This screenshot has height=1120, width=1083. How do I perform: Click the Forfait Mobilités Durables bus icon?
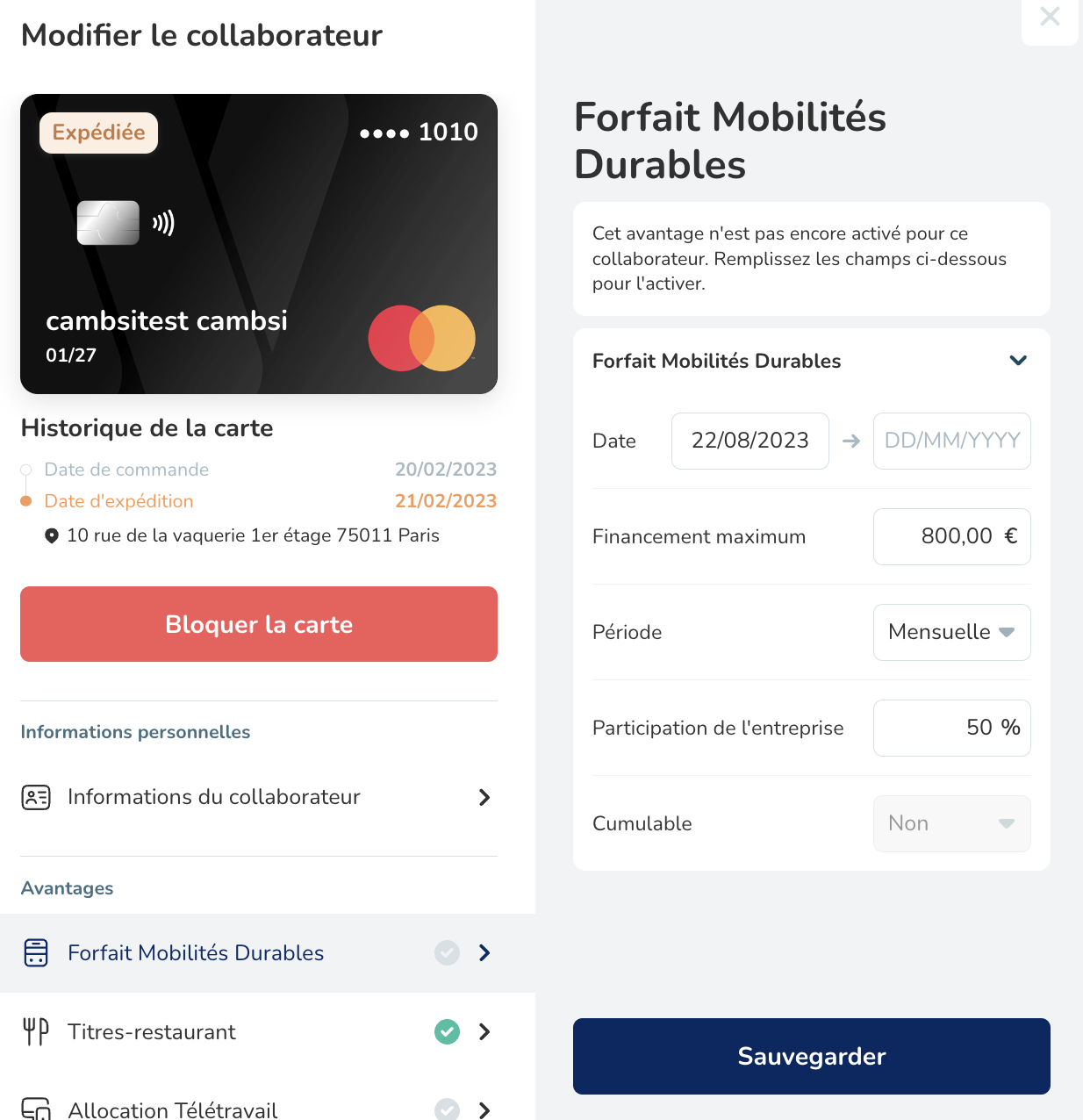36,952
